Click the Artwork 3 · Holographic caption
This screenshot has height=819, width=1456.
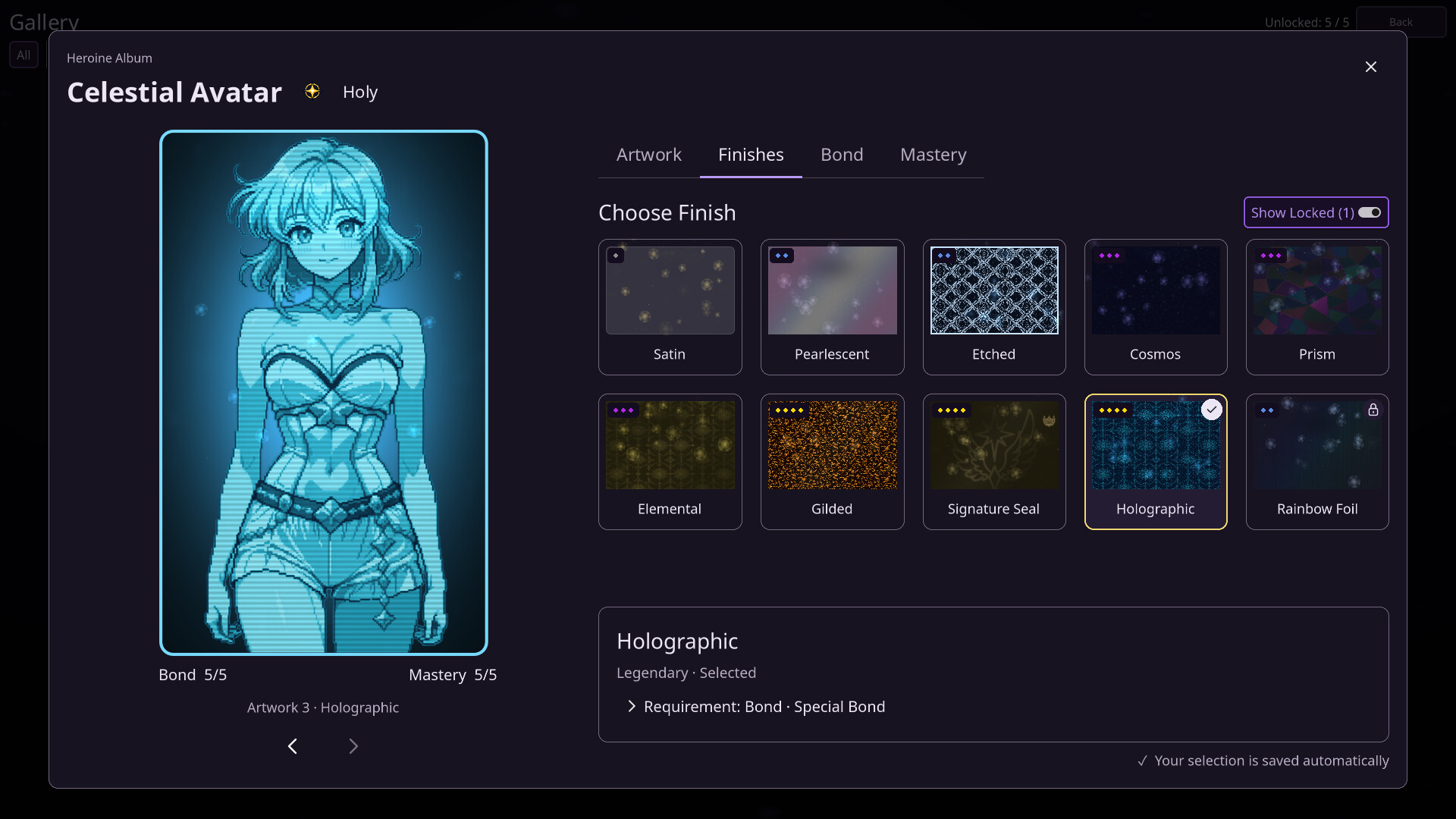[x=323, y=708]
